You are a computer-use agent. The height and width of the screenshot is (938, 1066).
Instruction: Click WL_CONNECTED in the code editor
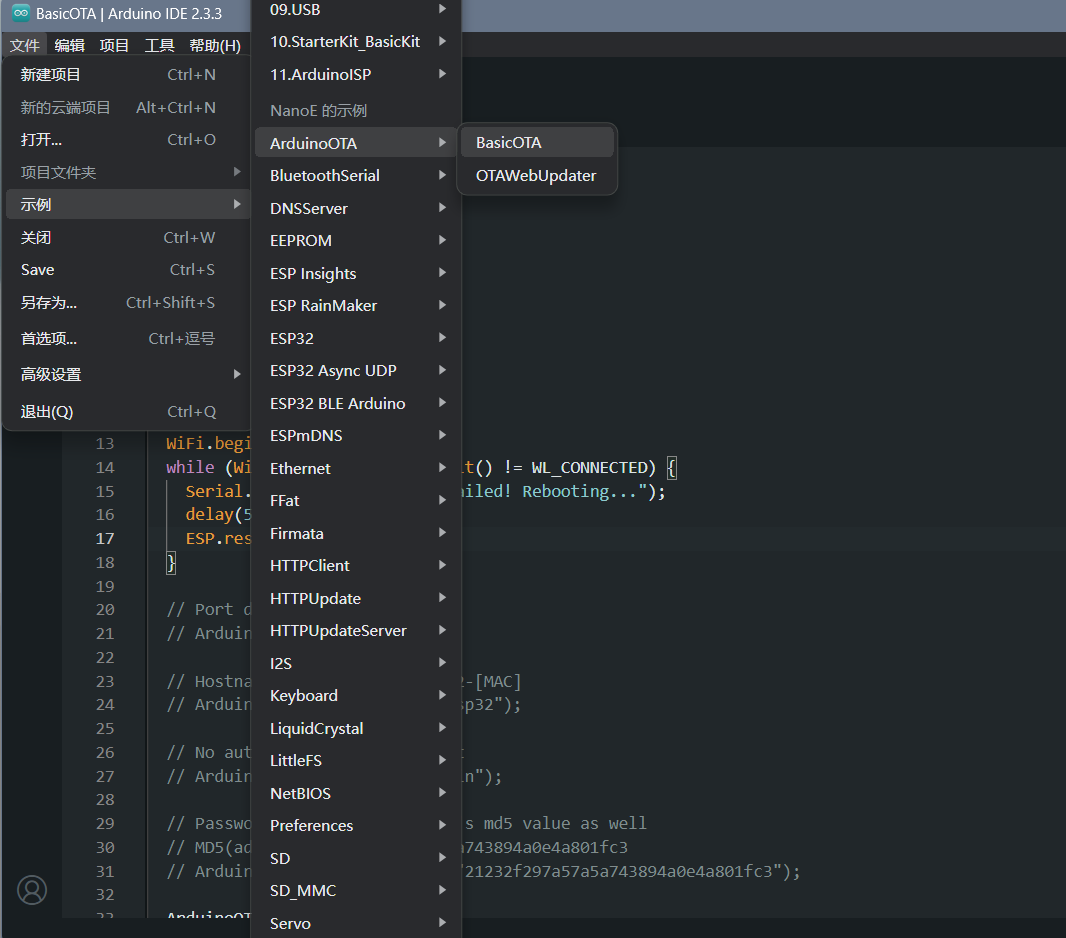(589, 468)
